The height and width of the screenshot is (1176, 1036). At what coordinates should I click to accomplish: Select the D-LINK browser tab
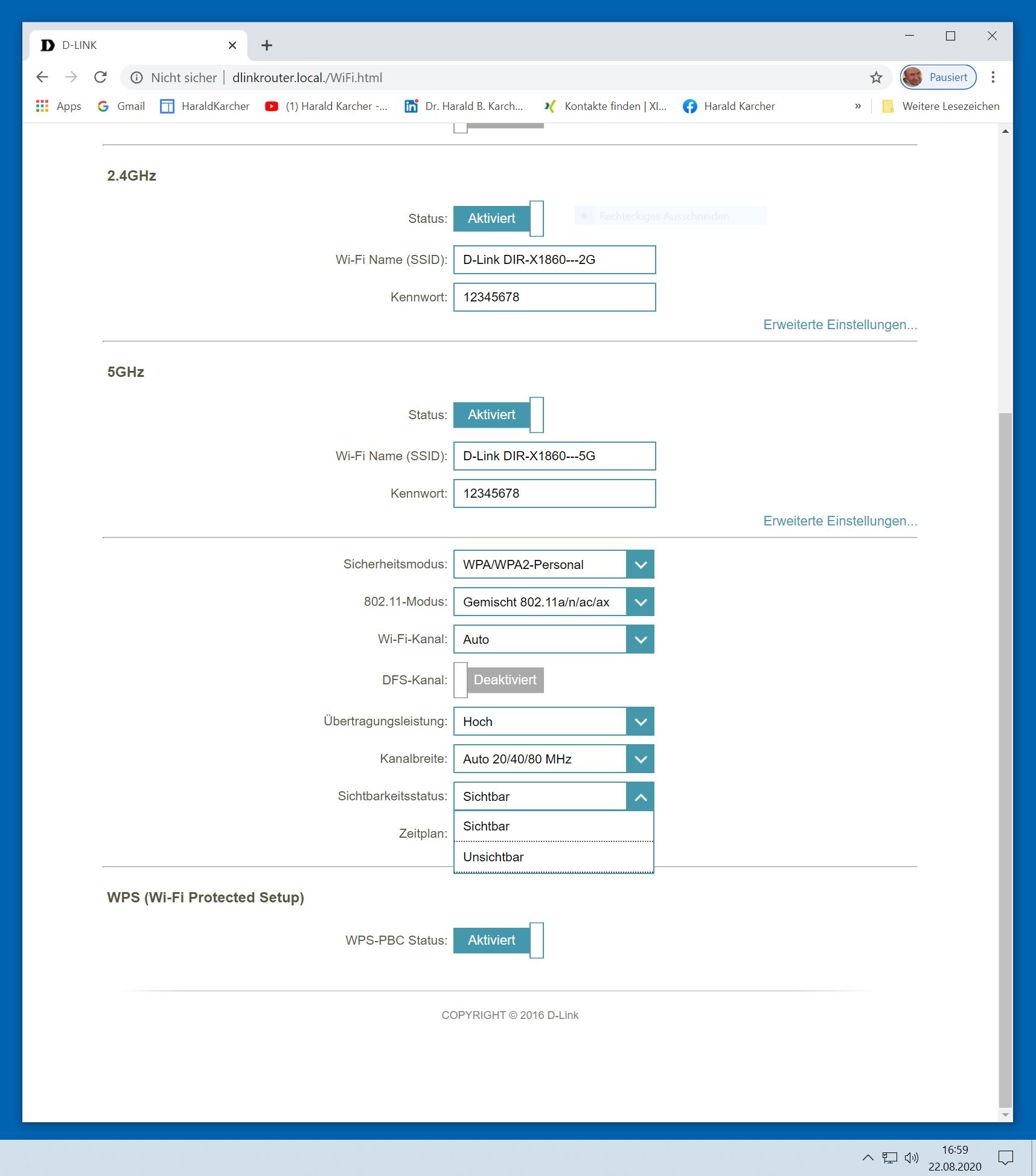138,45
